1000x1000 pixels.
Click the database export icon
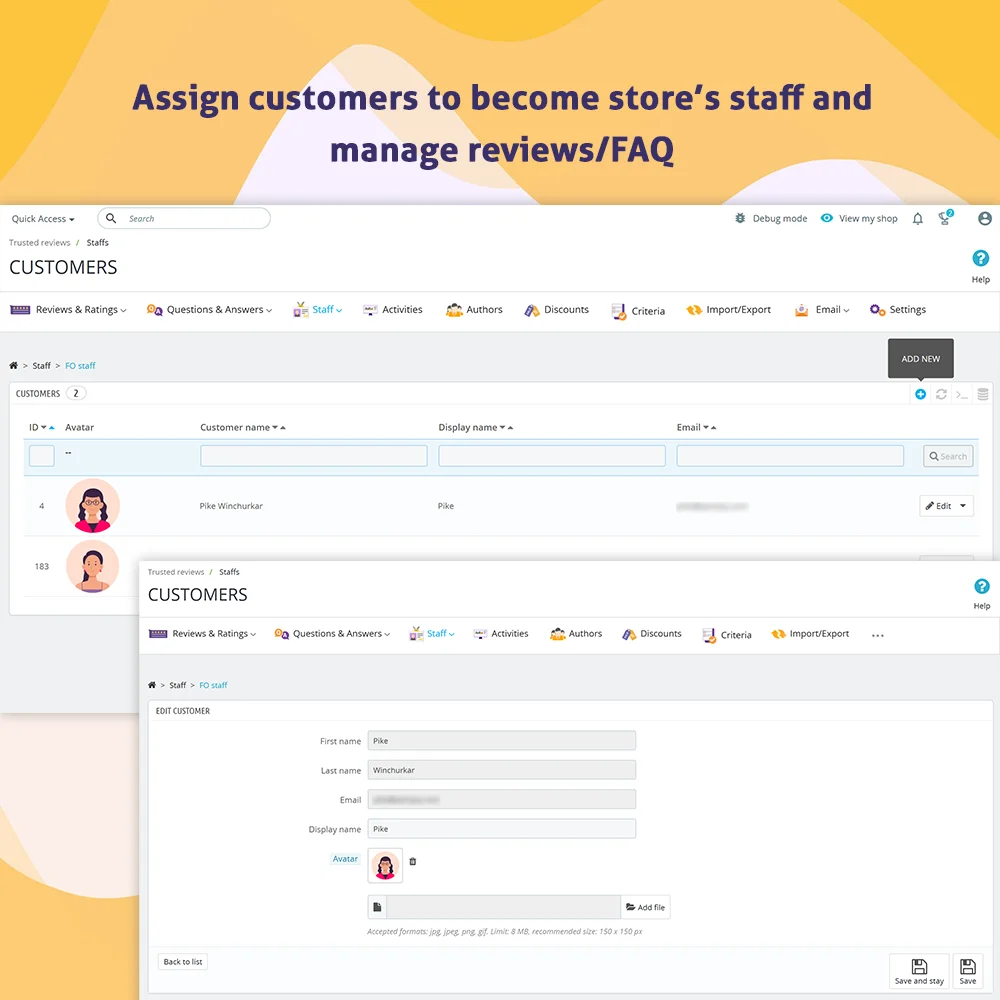[983, 394]
